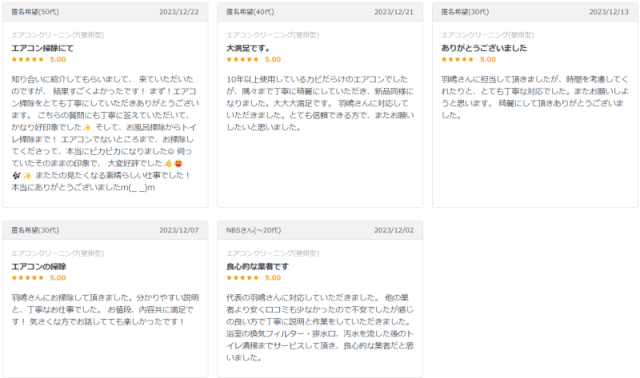Click the 2023/12/22 review date

point(179,12)
